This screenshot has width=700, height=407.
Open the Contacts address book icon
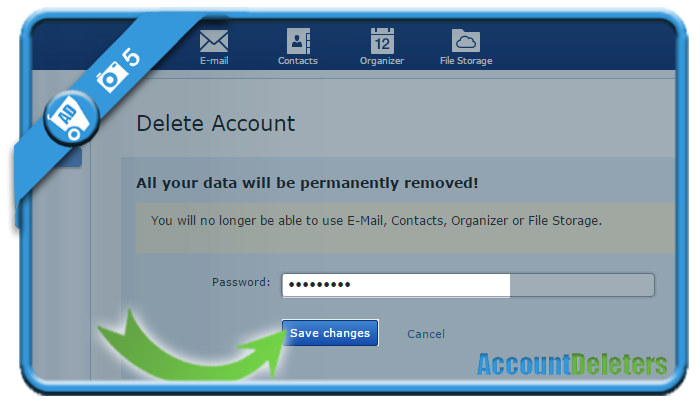(x=298, y=41)
